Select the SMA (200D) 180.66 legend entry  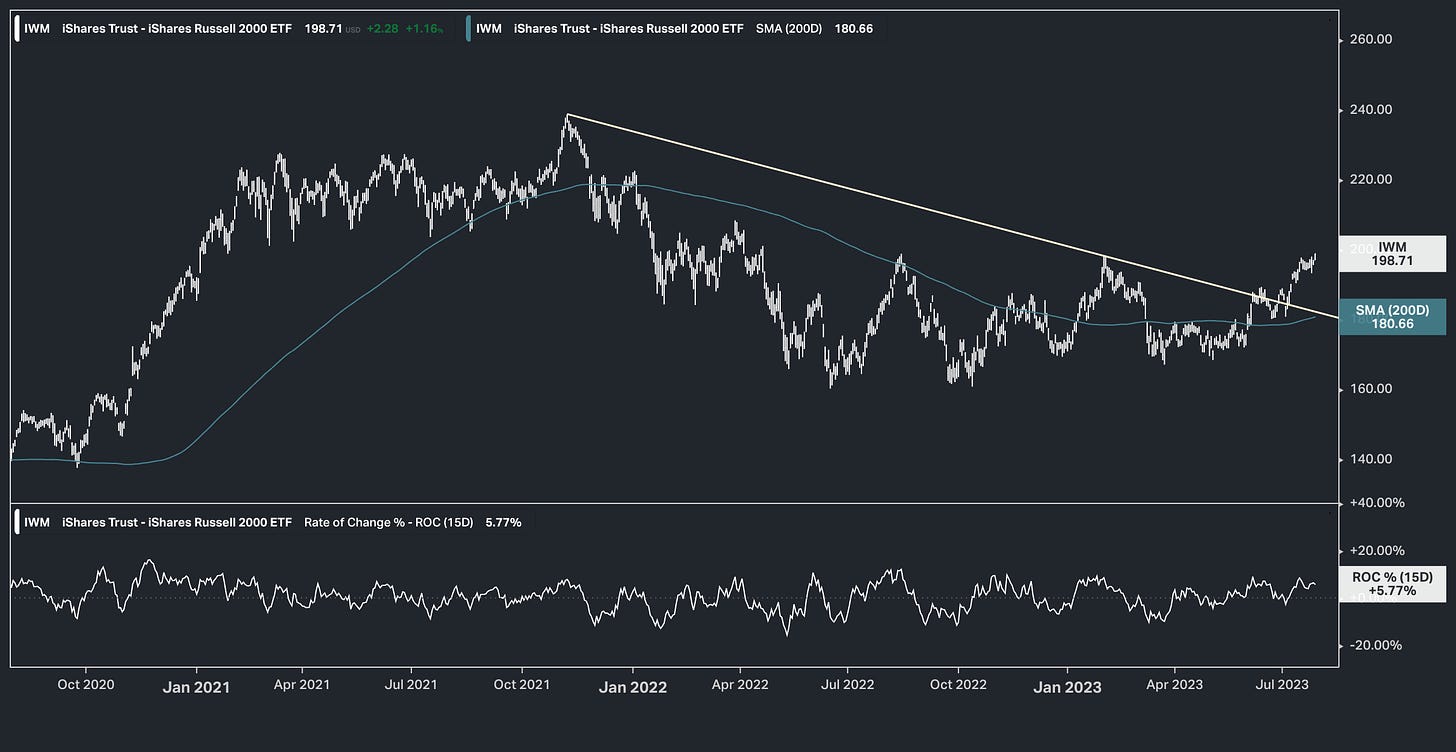coord(675,29)
